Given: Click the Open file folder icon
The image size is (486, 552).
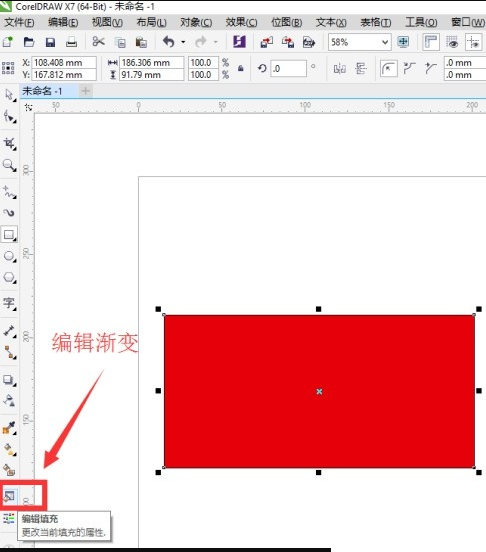Looking at the screenshot, I should (x=29, y=42).
